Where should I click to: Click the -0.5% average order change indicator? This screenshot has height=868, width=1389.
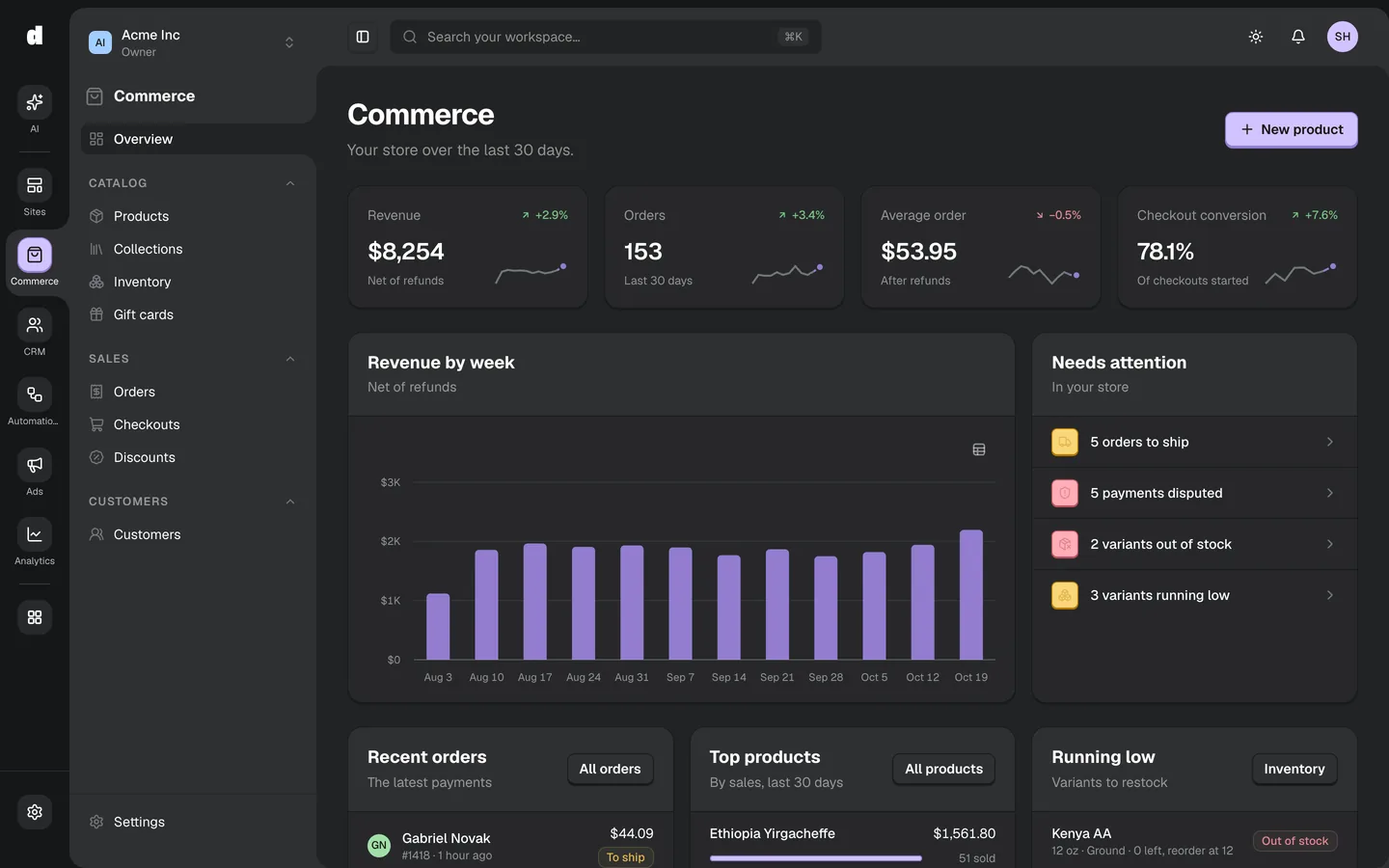coord(1058,215)
